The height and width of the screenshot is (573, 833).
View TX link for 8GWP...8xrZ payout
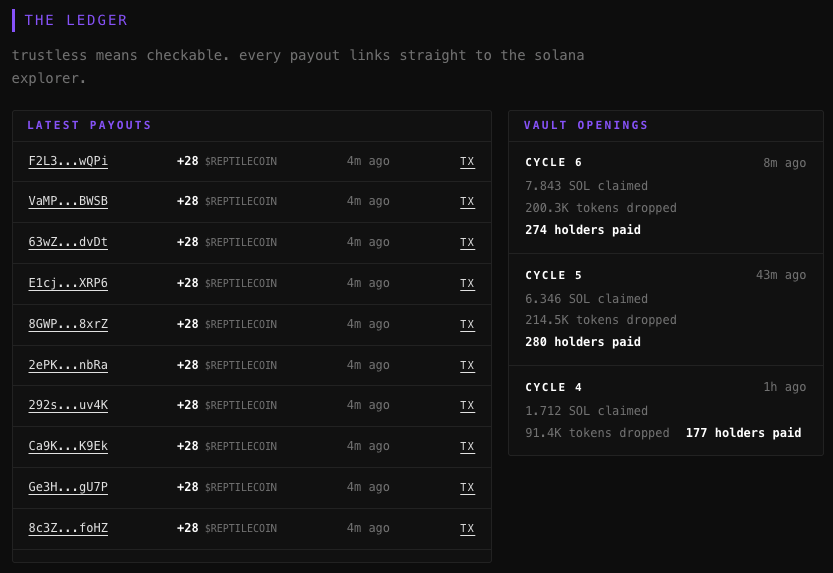467,324
